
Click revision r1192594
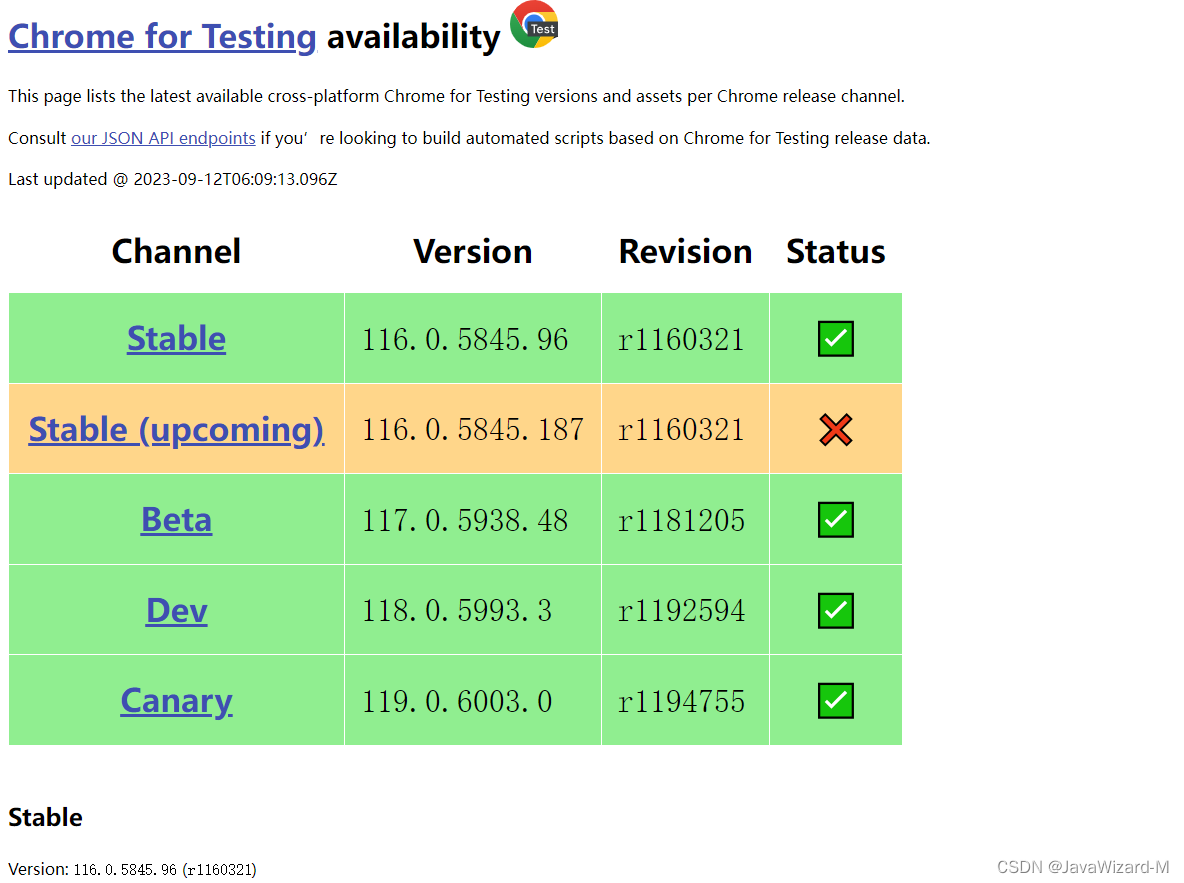(x=681, y=611)
